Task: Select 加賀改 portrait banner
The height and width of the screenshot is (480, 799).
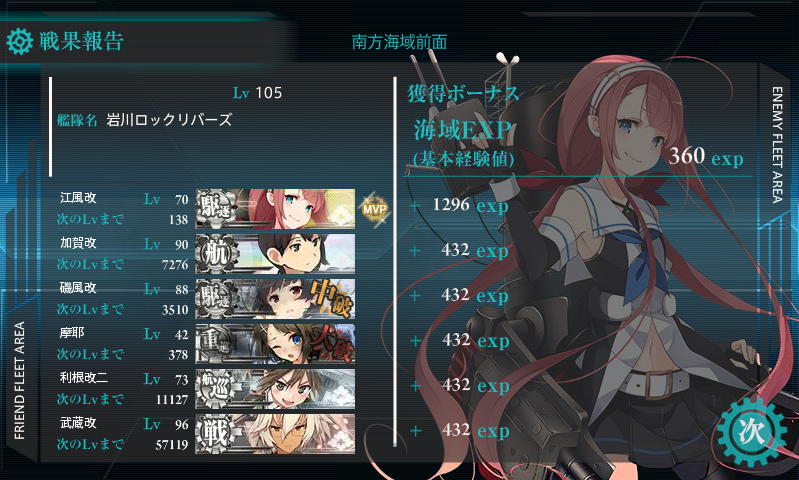Action: (276, 254)
